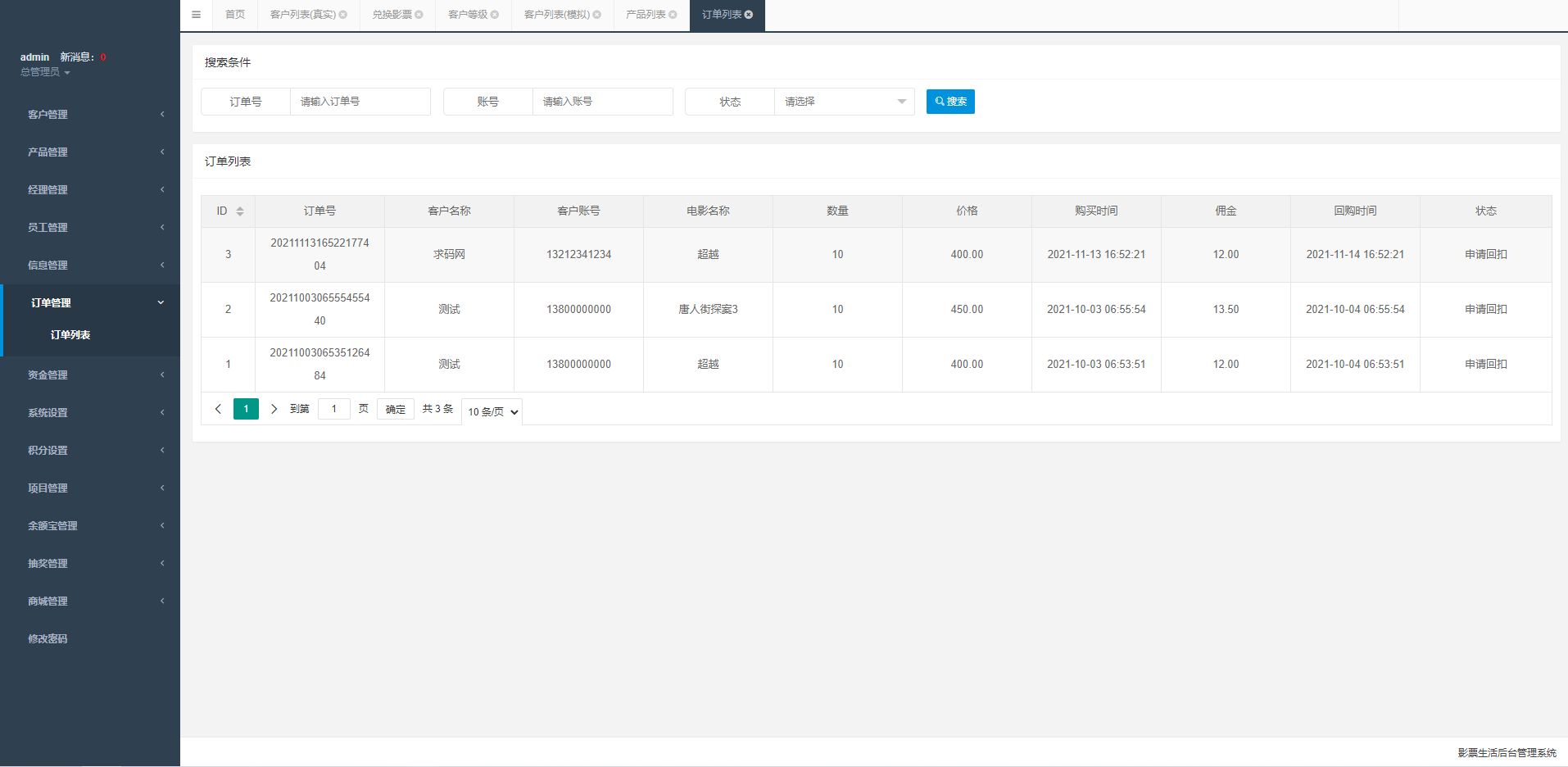Screen dimensions: 1568x767
Task: Click the page number jump input
Action: (334, 409)
